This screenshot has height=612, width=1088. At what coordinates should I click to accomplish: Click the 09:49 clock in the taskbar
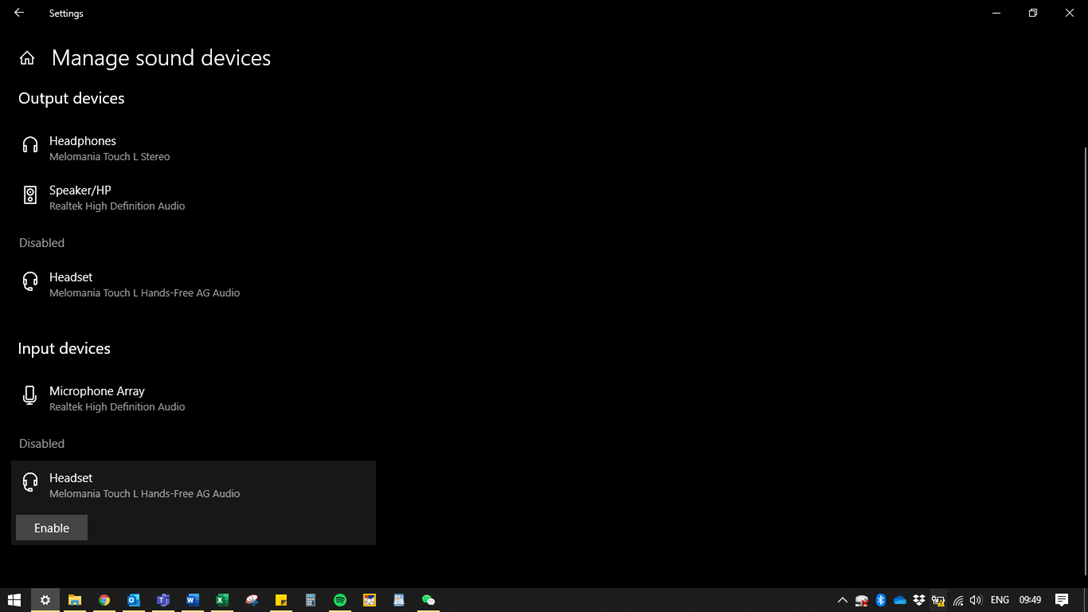tap(1030, 600)
